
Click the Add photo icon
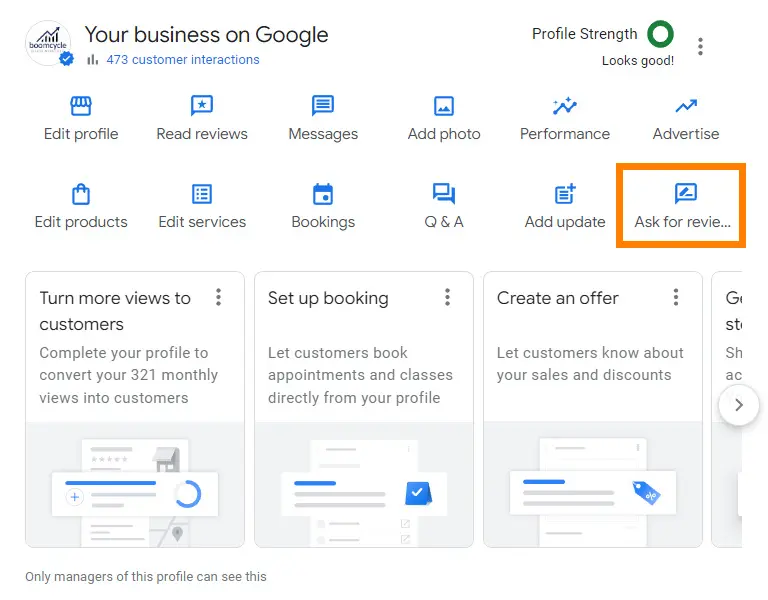click(x=444, y=105)
